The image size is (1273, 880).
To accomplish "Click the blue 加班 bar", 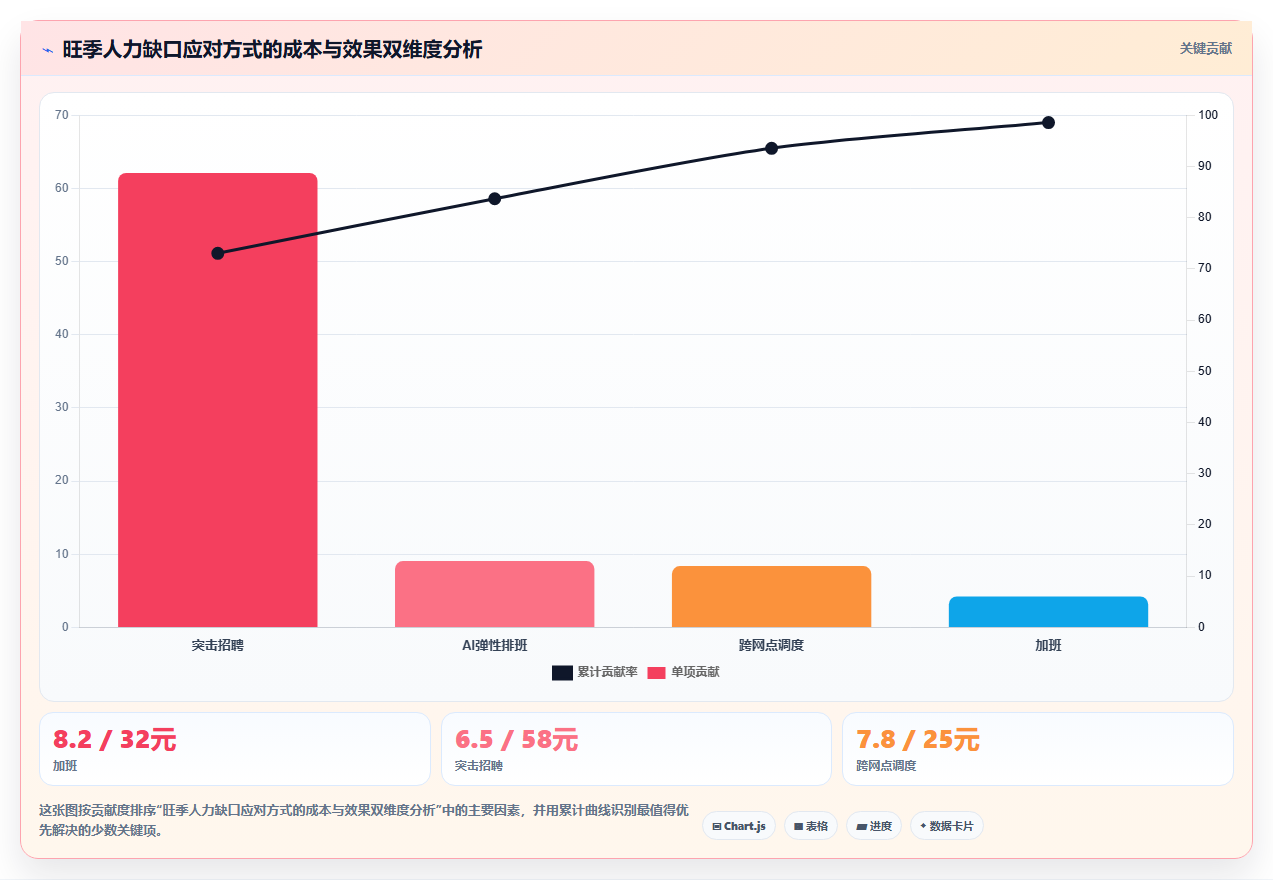I will pyautogui.click(x=1048, y=612).
